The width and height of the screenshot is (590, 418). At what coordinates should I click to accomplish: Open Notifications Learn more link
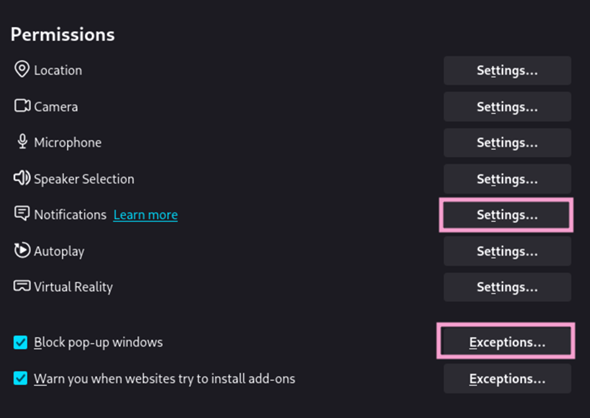click(x=146, y=215)
